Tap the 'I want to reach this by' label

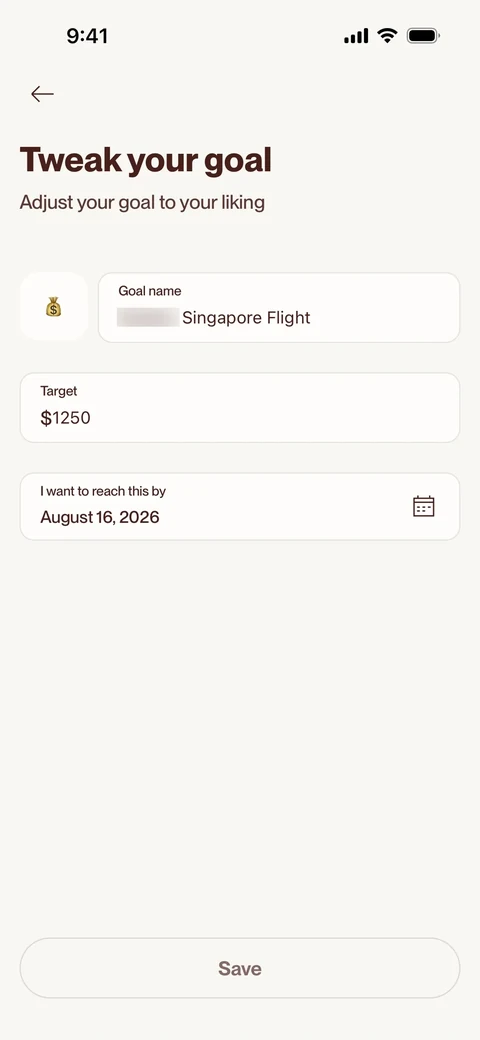[x=103, y=491]
